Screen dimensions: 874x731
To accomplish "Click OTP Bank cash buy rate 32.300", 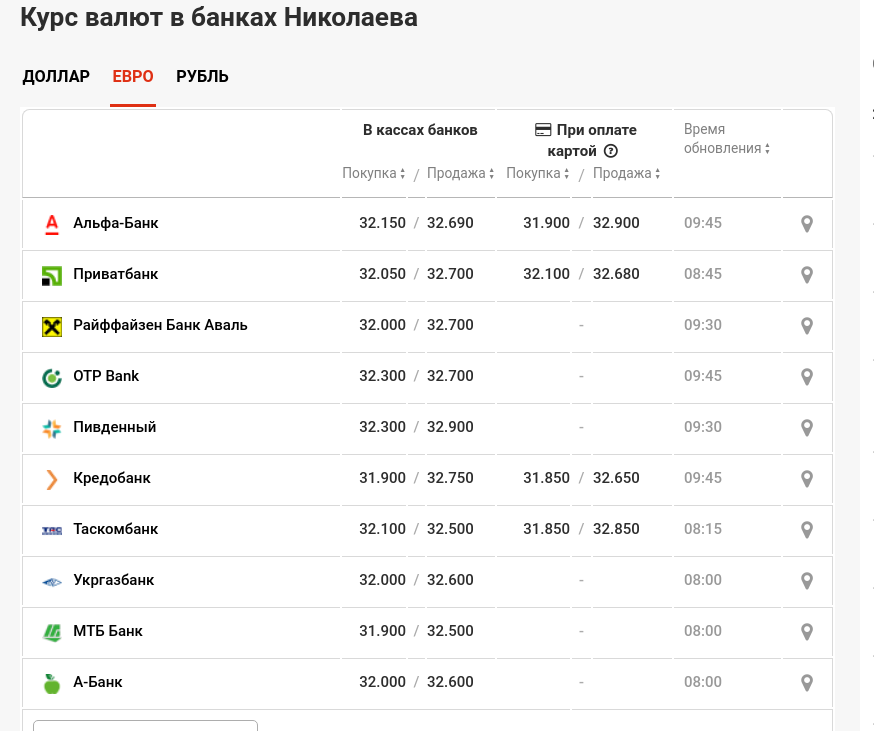I will click(382, 376).
